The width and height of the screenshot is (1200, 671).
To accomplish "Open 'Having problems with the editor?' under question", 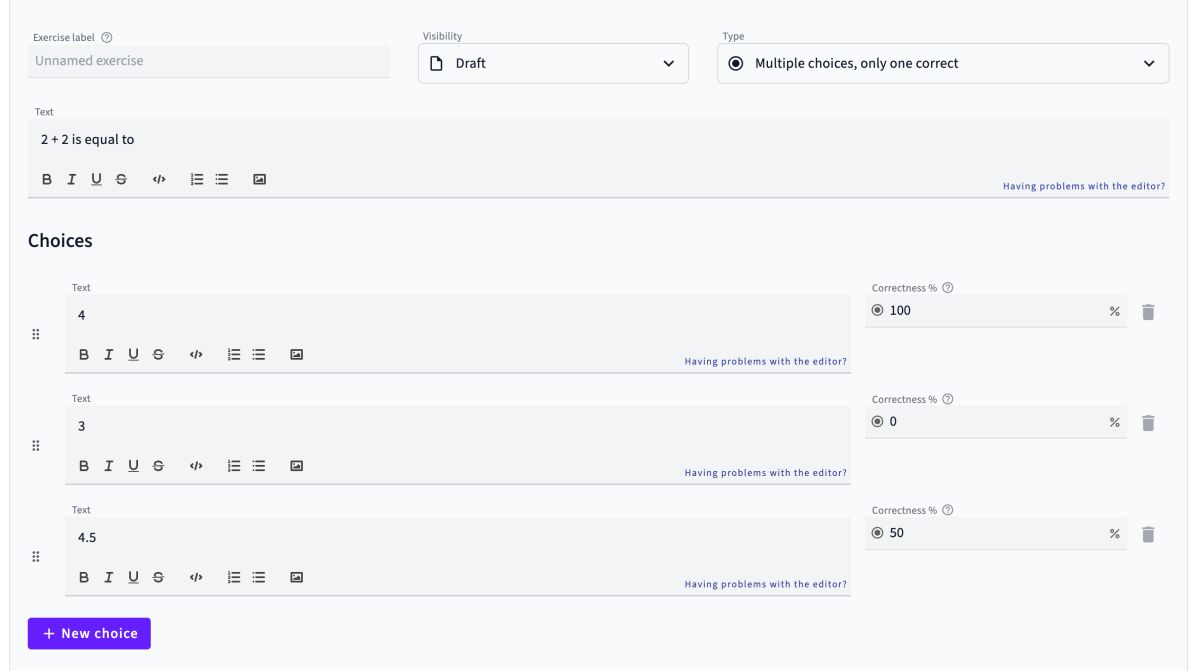I will pos(1083,186).
